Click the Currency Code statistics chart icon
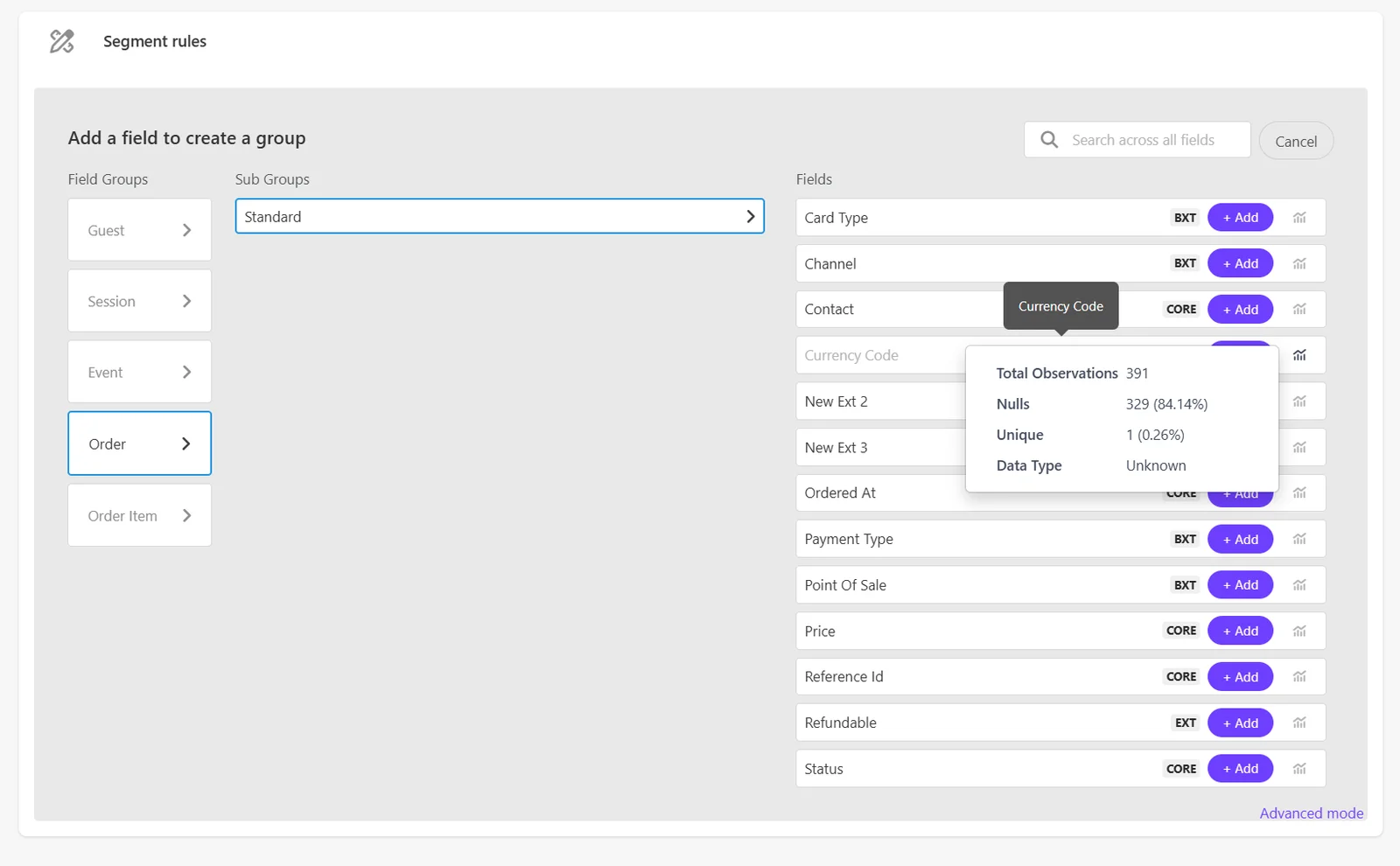This screenshot has height=866, width=1400. pos(1299,355)
